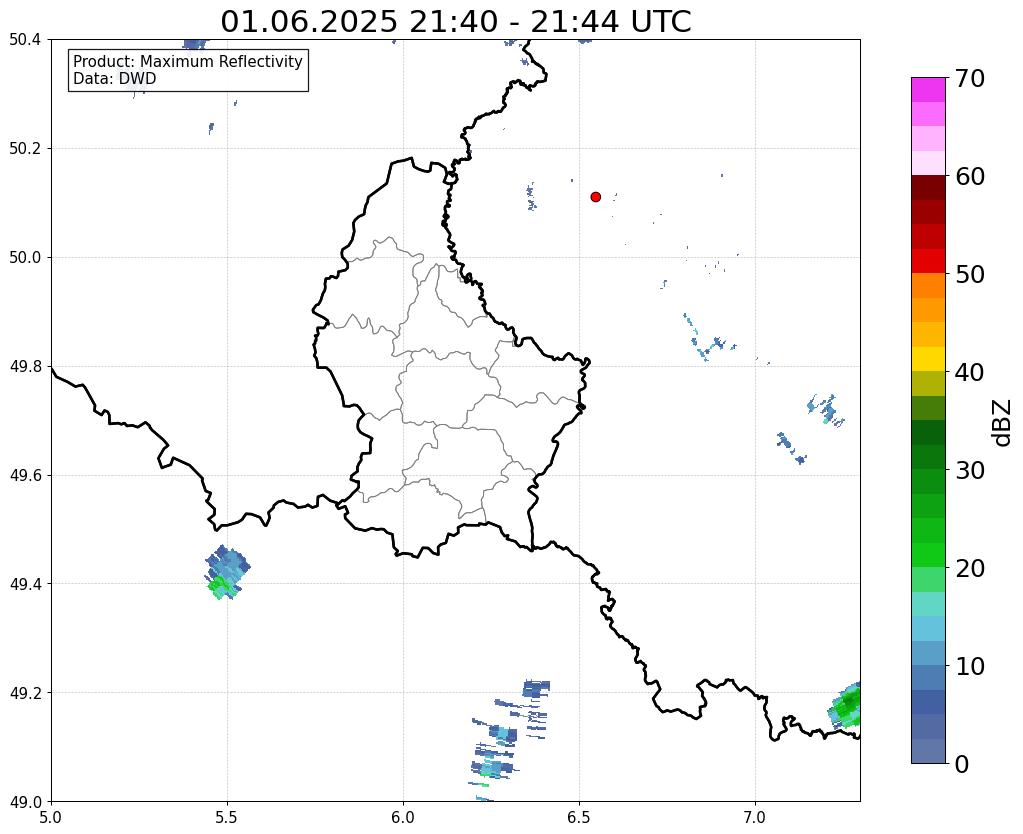1023x834 pixels.
Task: Click the colorbar tick label 10
Action: pos(970,666)
